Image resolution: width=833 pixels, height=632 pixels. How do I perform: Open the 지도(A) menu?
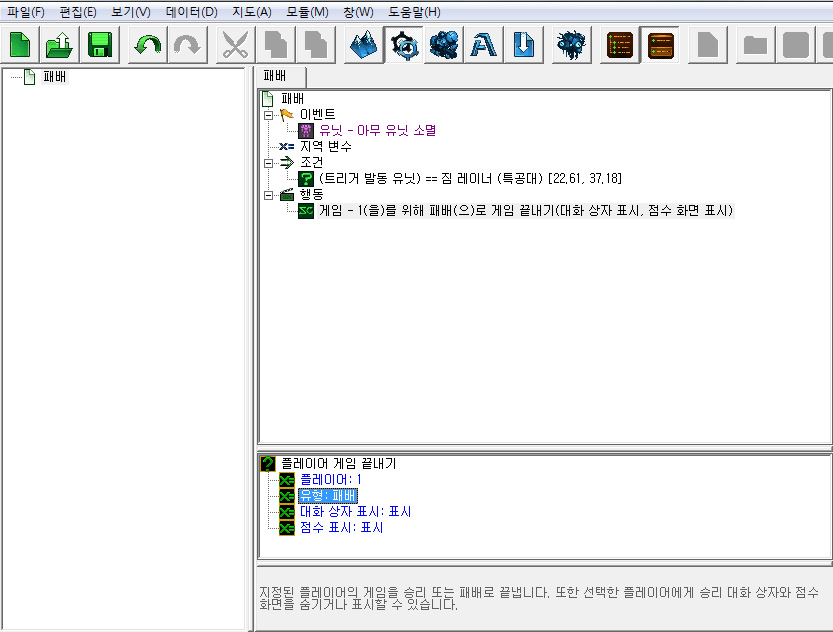(252, 12)
